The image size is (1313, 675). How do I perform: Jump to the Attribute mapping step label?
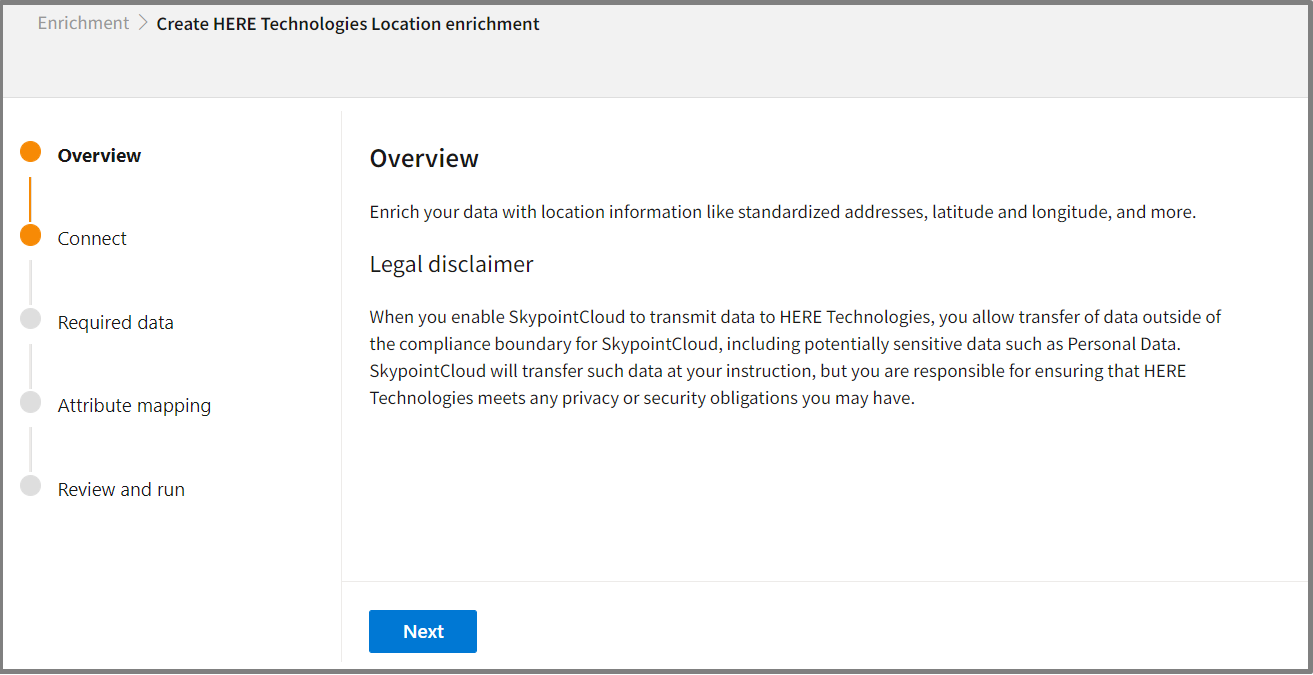click(x=134, y=406)
